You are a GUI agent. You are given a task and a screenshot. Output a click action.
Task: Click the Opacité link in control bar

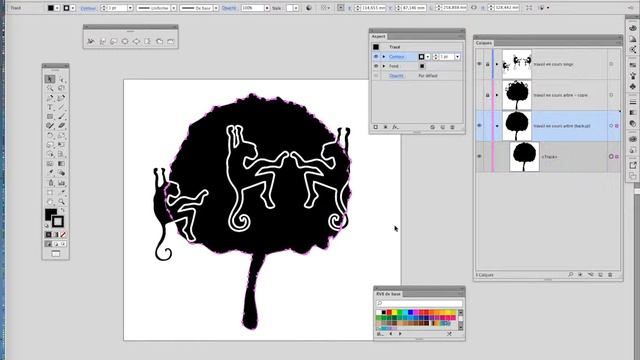click(229, 8)
